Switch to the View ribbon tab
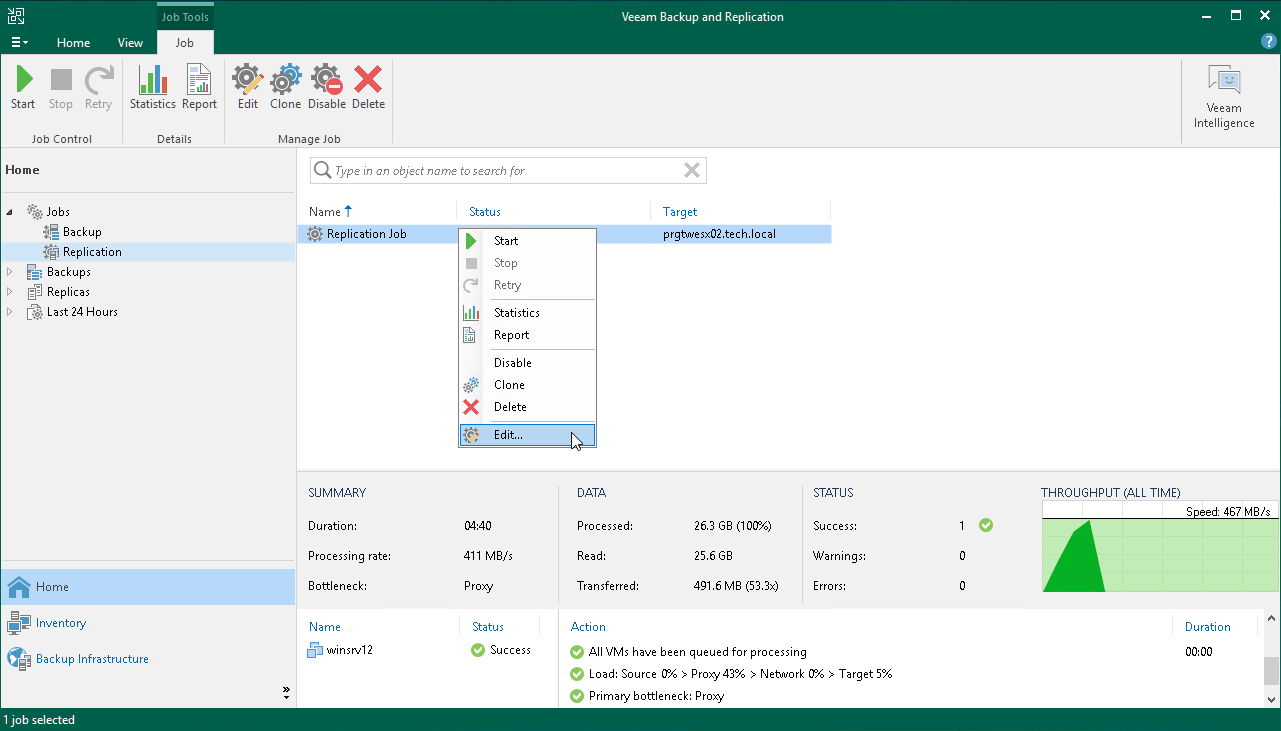The image size is (1281, 731). point(130,42)
